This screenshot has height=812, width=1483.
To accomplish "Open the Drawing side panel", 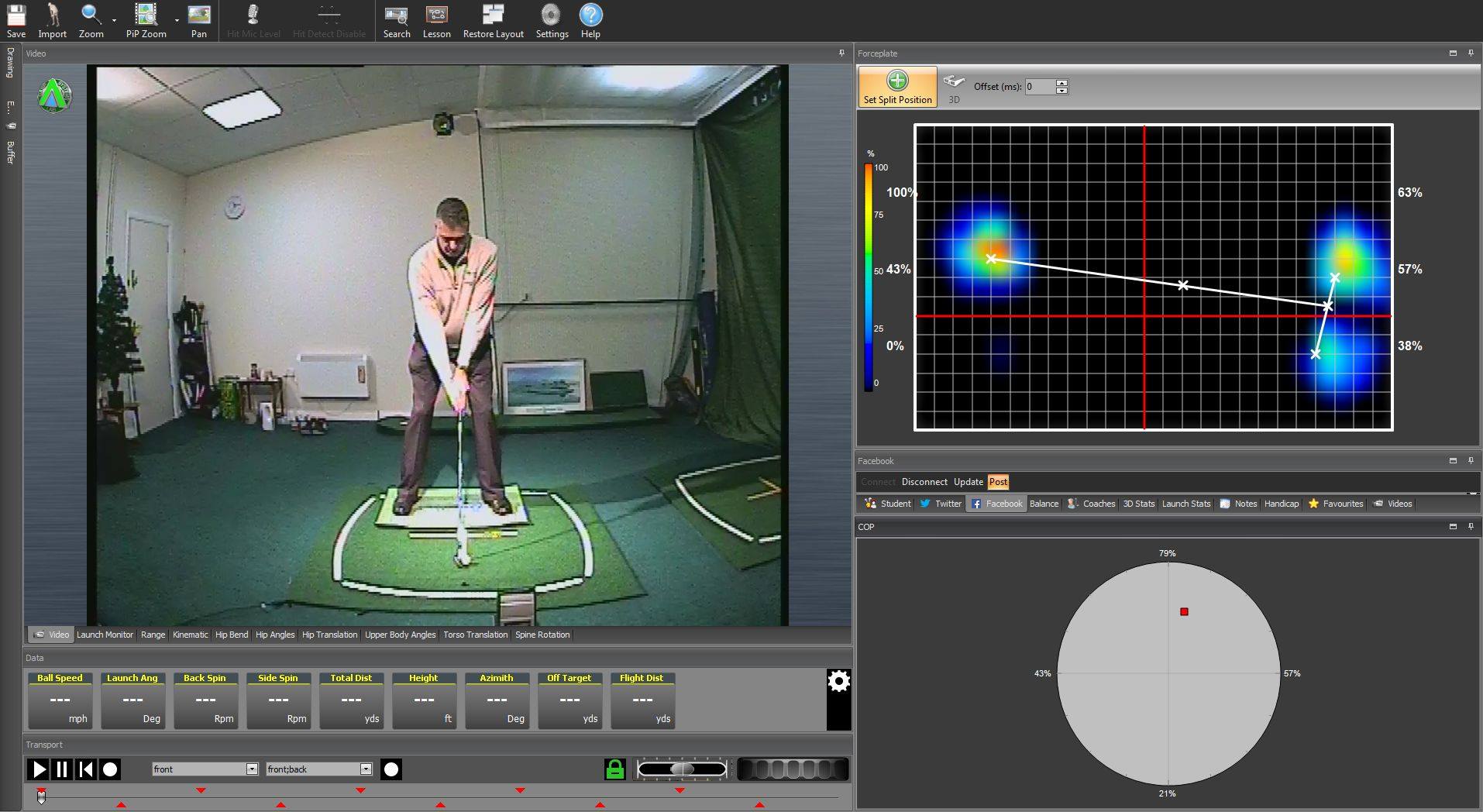I will (10, 62).
